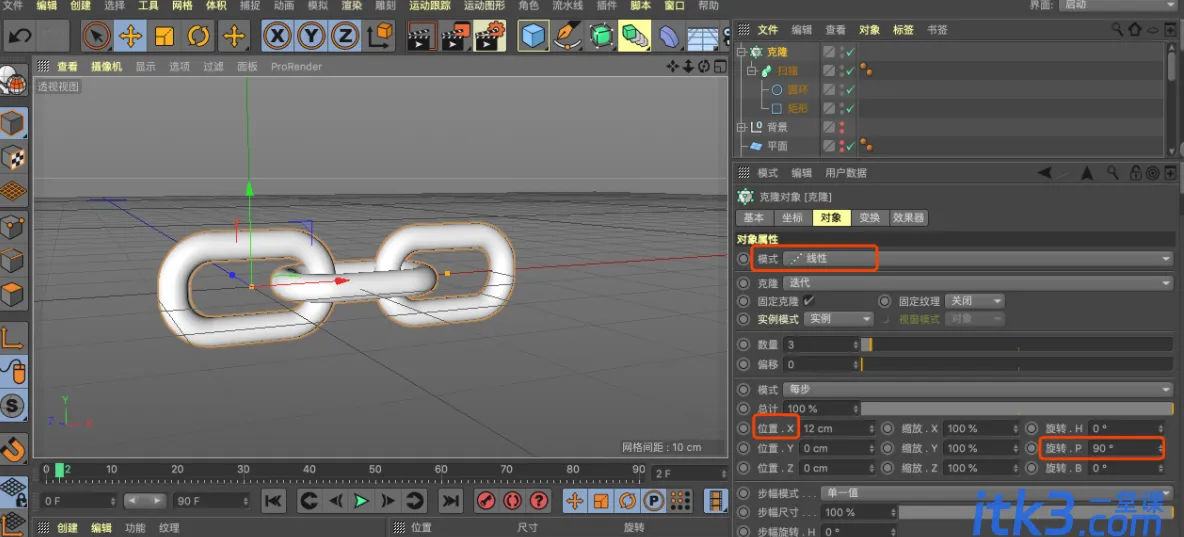
Task: Switch to the 基本 tab
Action: pyautogui.click(x=754, y=218)
